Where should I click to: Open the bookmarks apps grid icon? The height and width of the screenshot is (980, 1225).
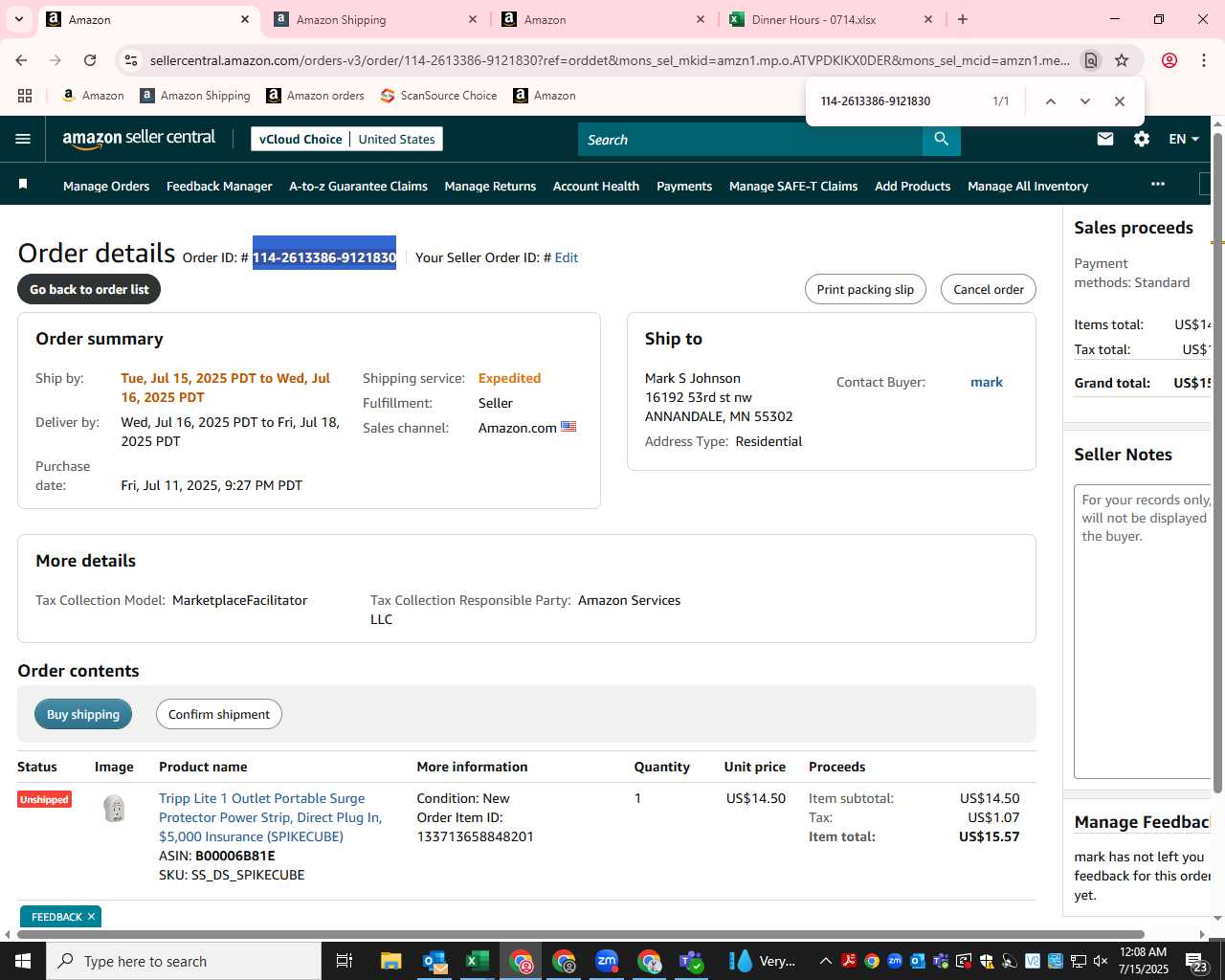click(25, 96)
